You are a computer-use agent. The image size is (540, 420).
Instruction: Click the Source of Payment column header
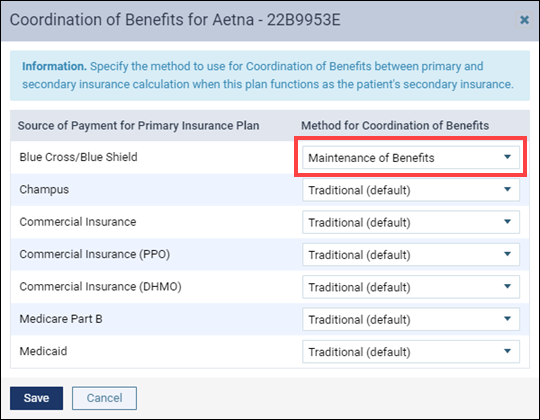pos(138,126)
